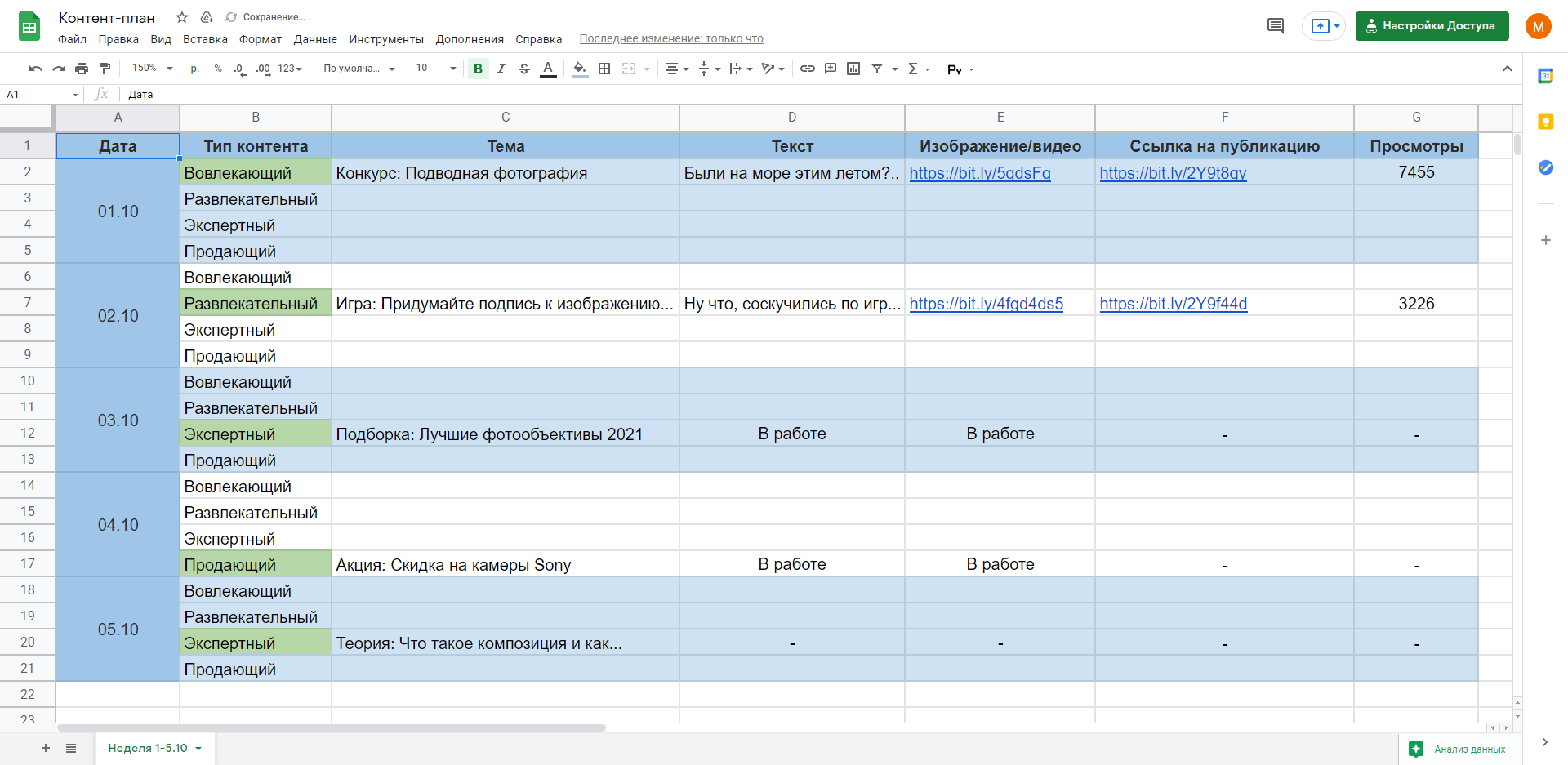Screen dimensions: 1568x765
Task: Open link https://bit.ly/2Y9f44d
Action: pyautogui.click(x=1174, y=304)
